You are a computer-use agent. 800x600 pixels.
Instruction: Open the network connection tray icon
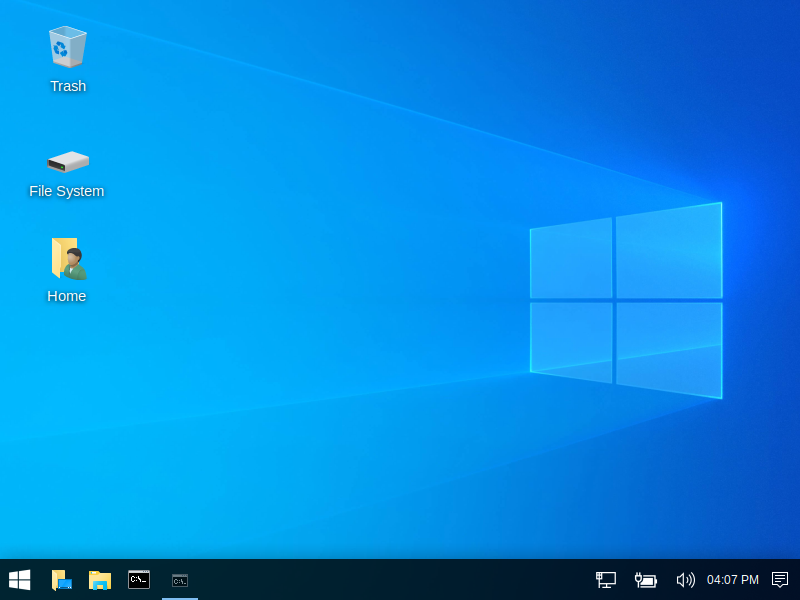click(606, 580)
